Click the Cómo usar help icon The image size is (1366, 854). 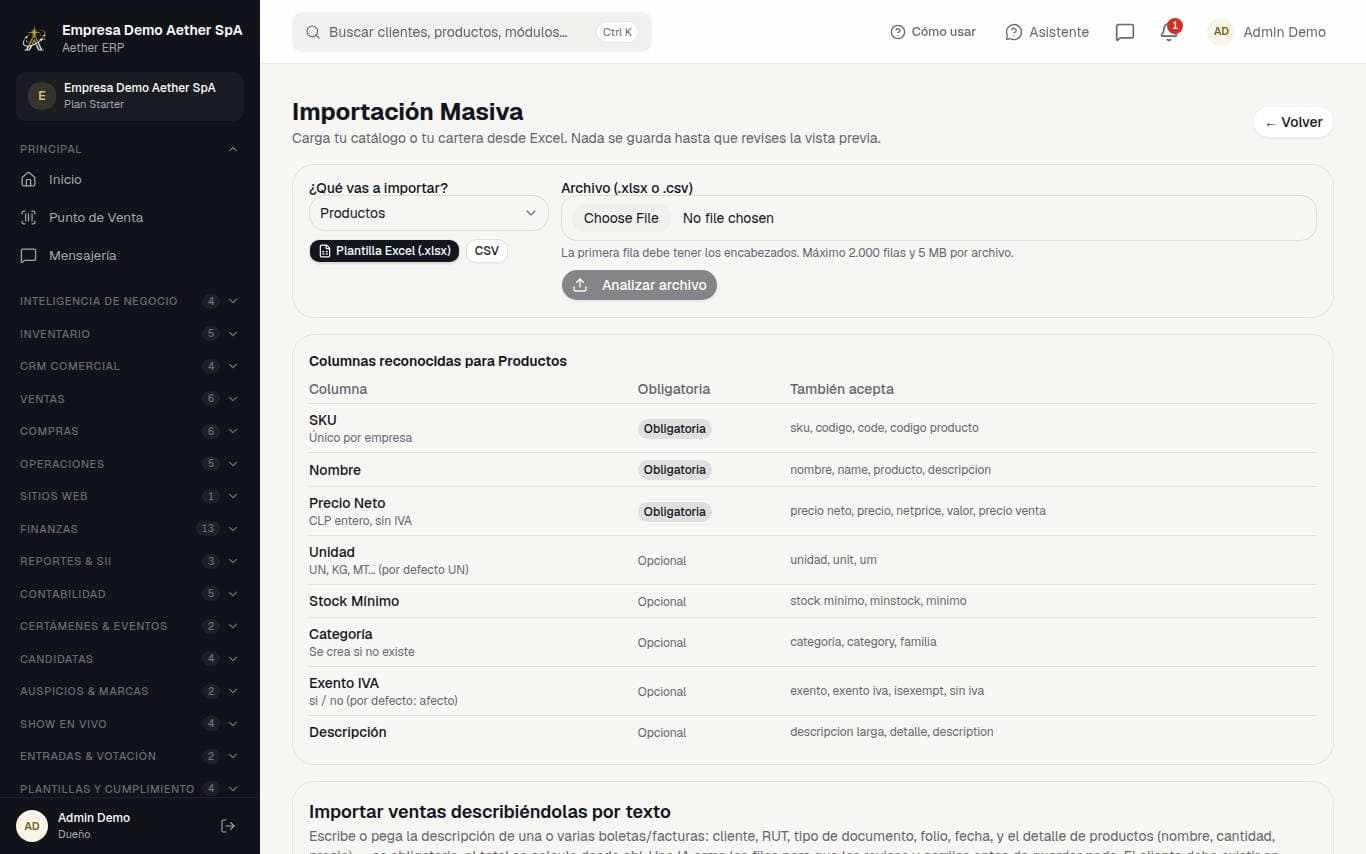pos(897,32)
